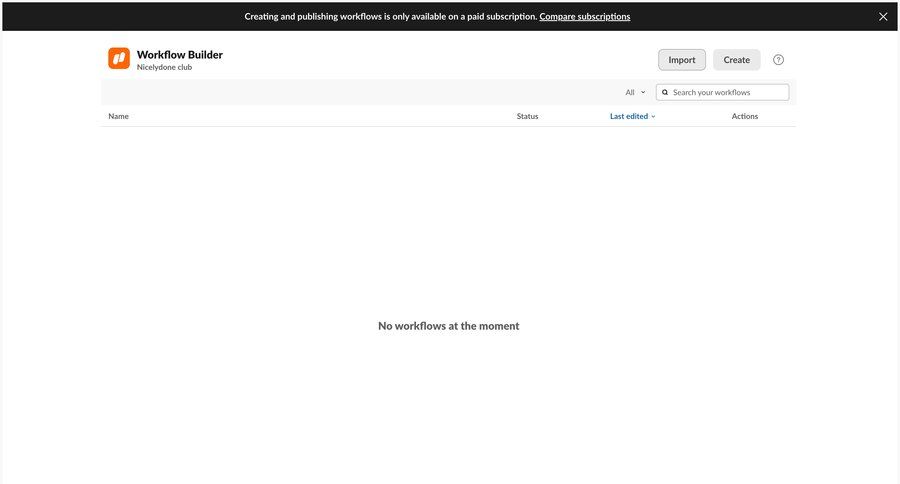
Task: Click the Workflow Builder title
Action: 180,55
